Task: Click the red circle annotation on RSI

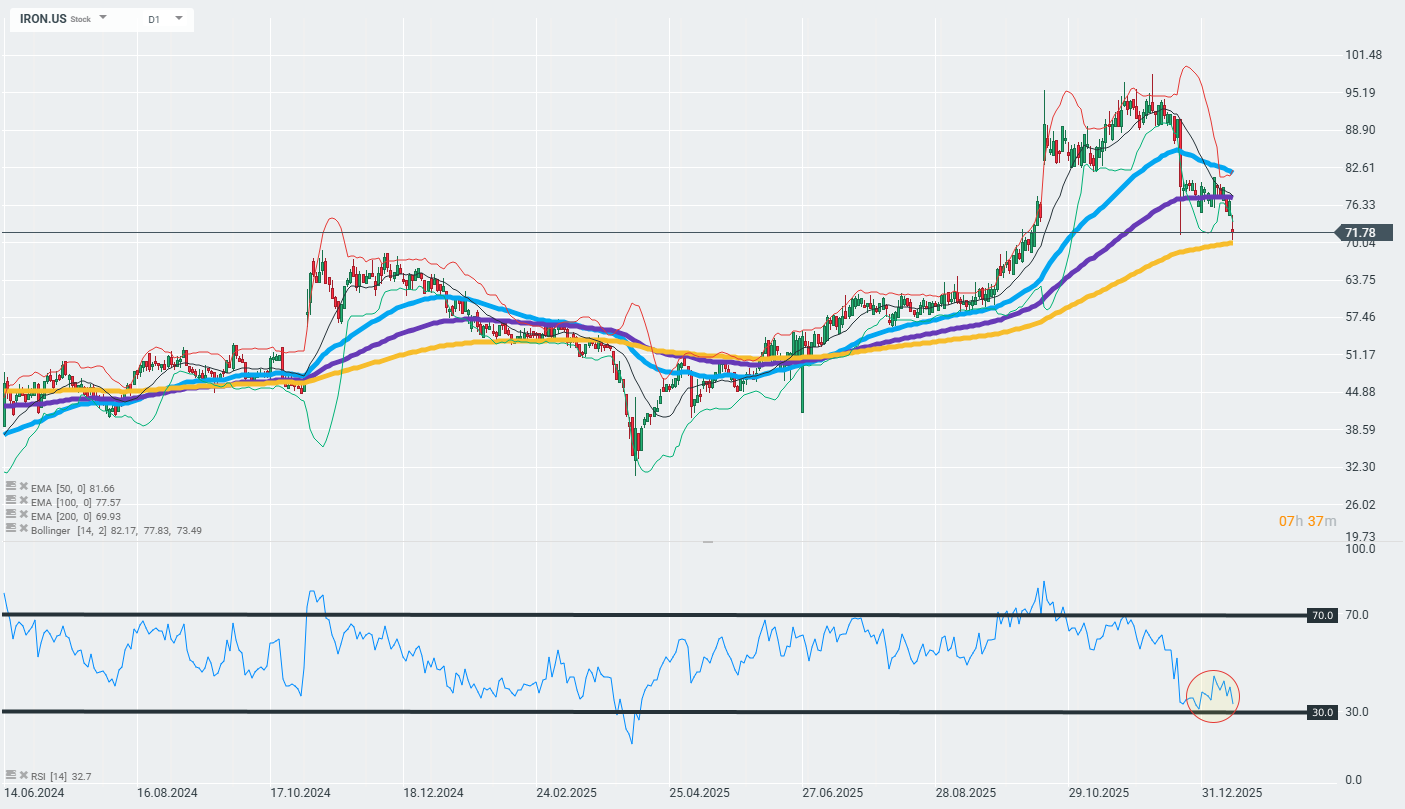Action: pos(1213,697)
